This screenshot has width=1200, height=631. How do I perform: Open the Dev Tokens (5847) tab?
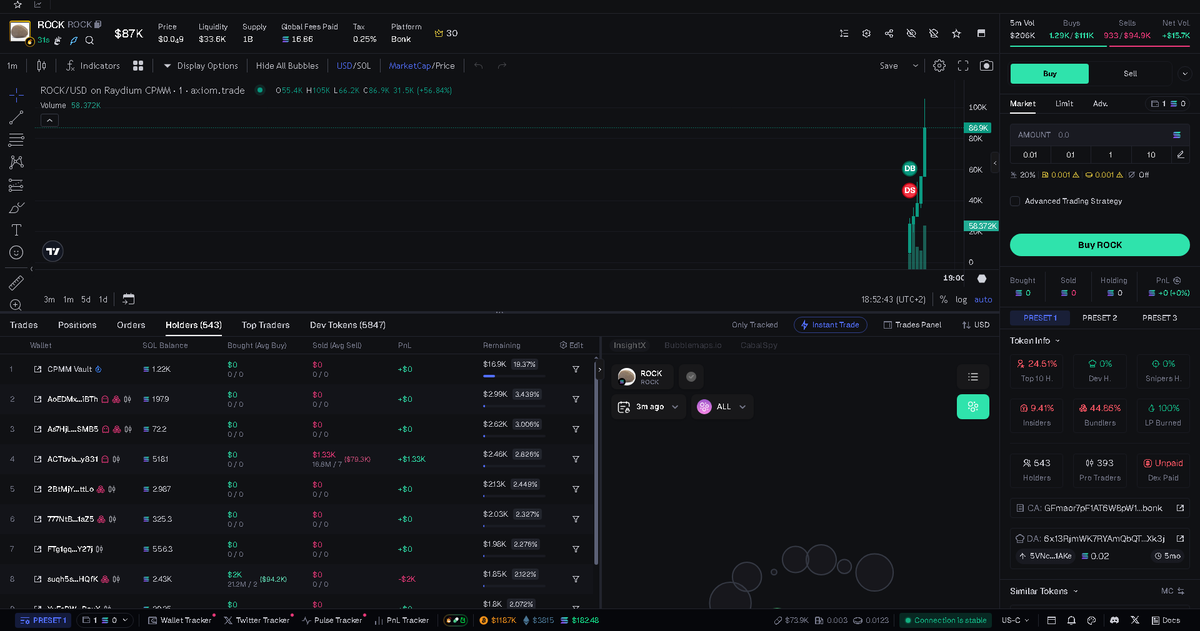(348, 325)
